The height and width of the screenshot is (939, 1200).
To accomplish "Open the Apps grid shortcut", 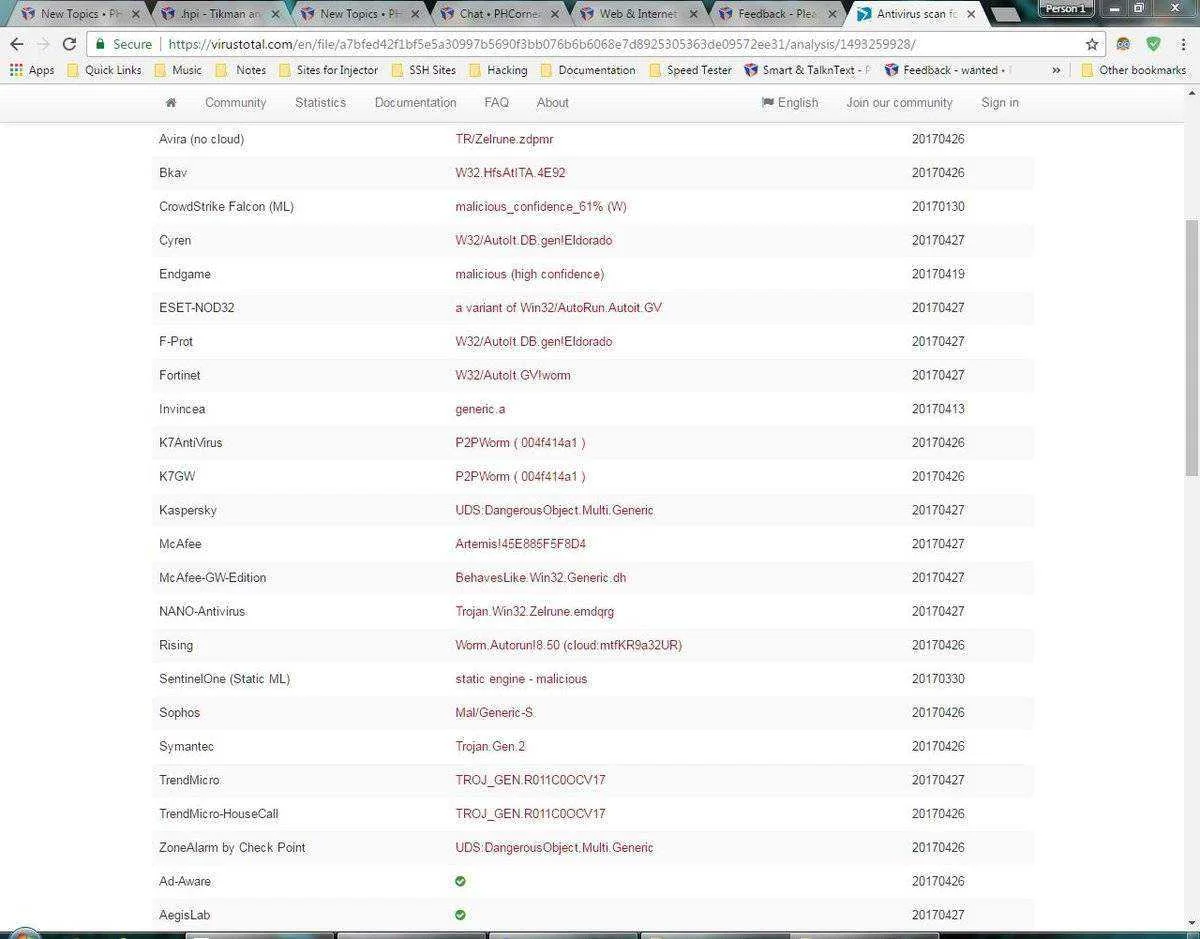I will [x=32, y=70].
